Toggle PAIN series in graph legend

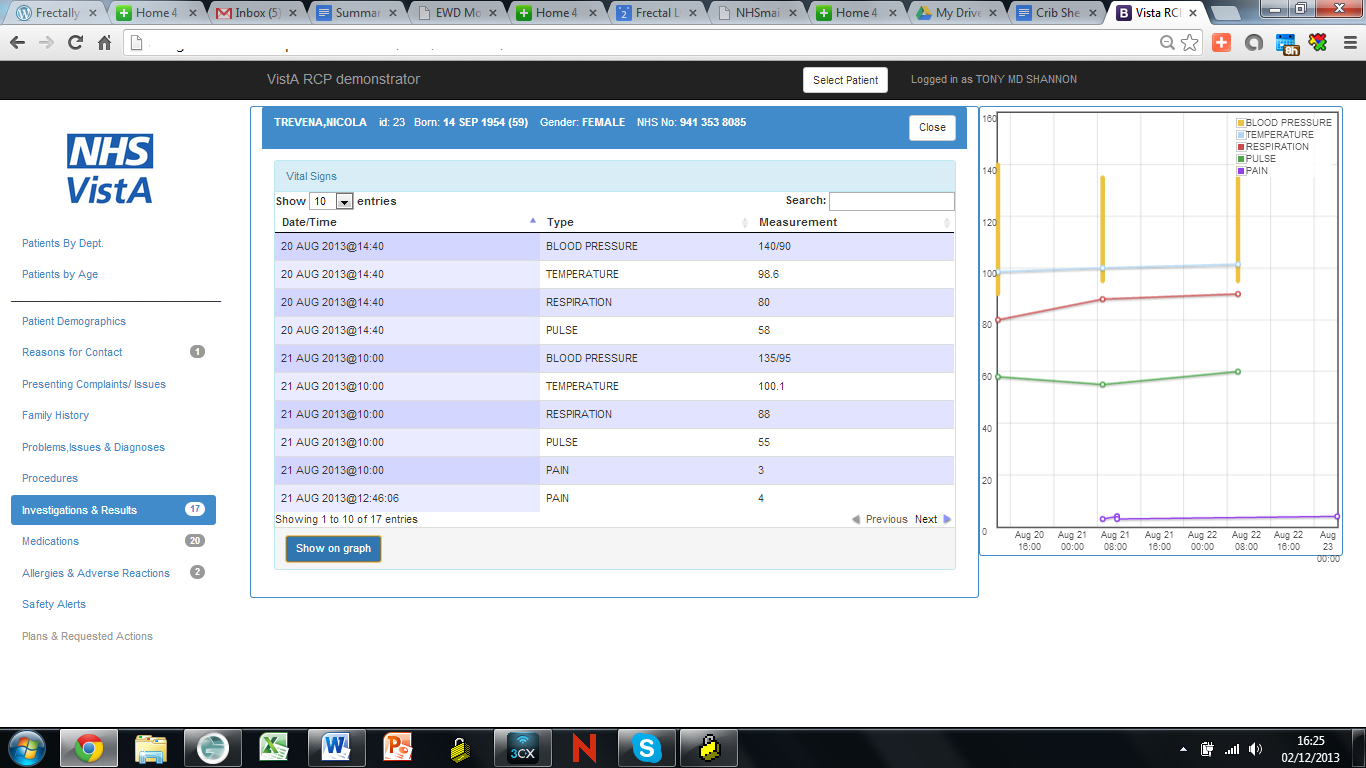click(1256, 171)
